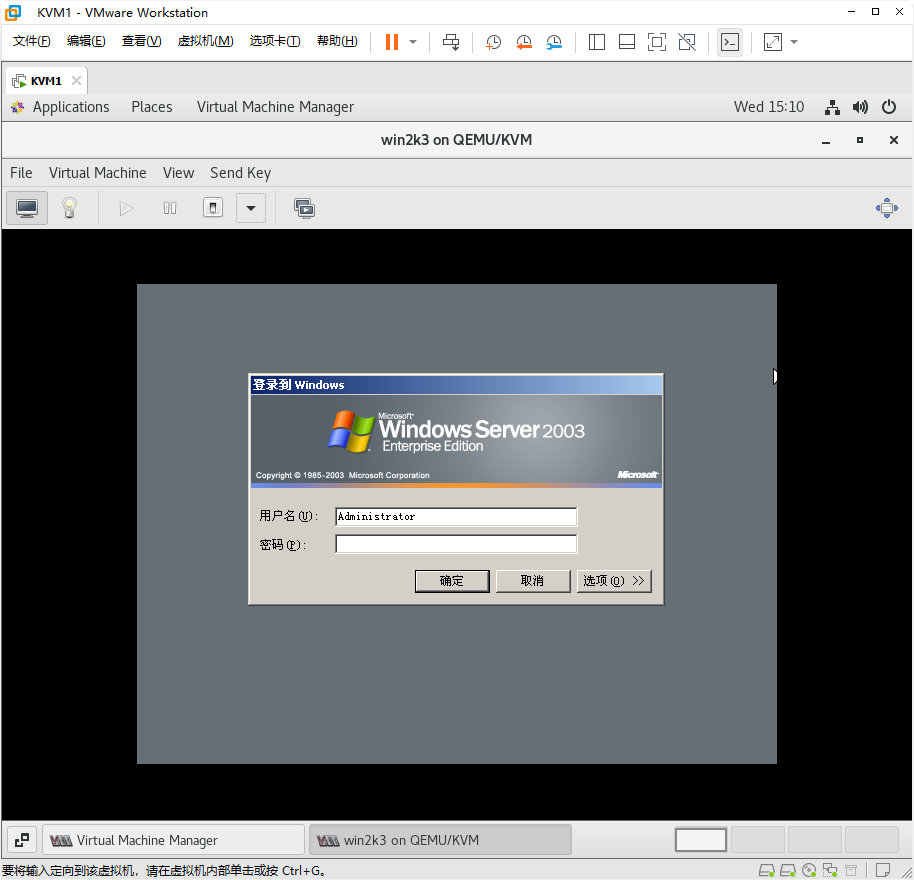The width and height of the screenshot is (914, 880).
Task: Toggle the VMware library sidebar view
Action: click(x=596, y=42)
